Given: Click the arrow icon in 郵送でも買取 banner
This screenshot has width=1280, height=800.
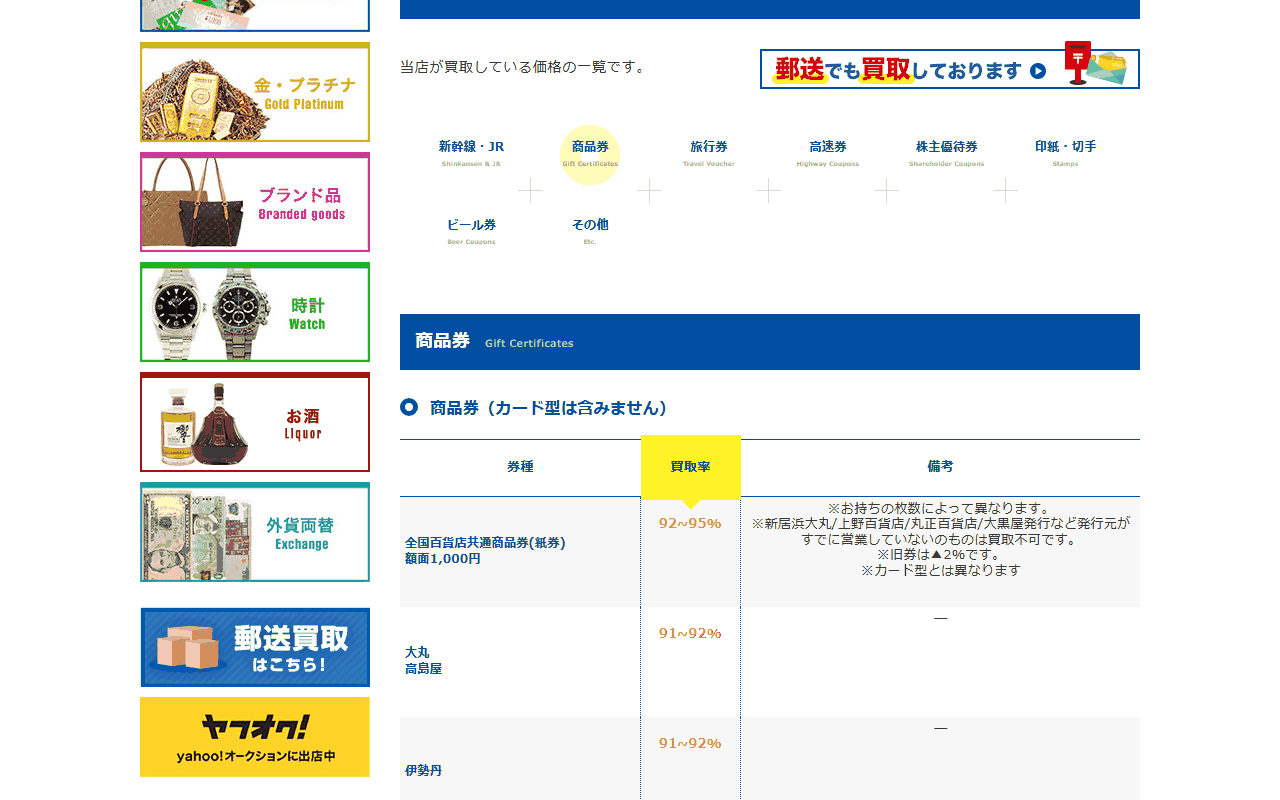Looking at the screenshot, I should point(1038,71).
